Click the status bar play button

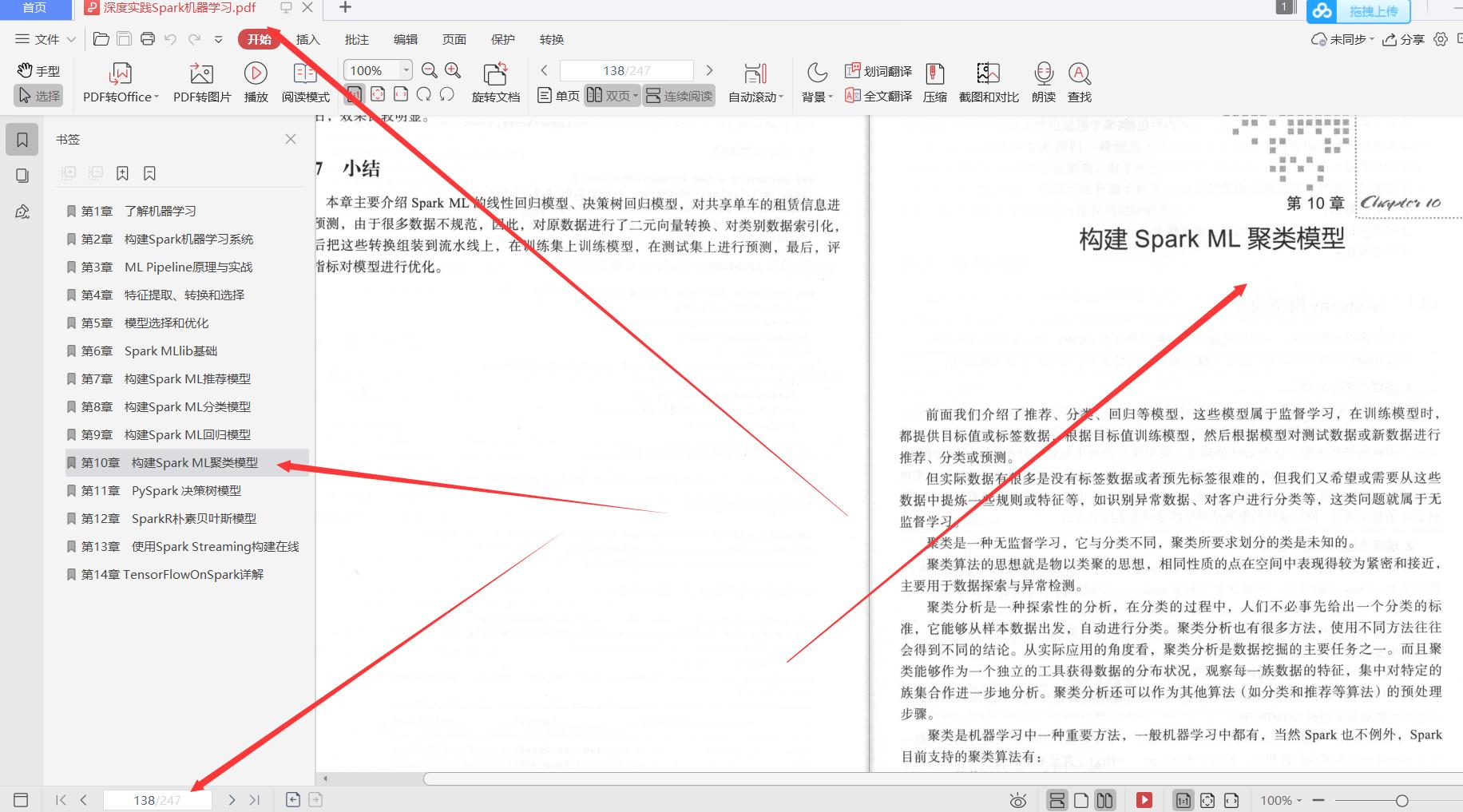(1144, 800)
